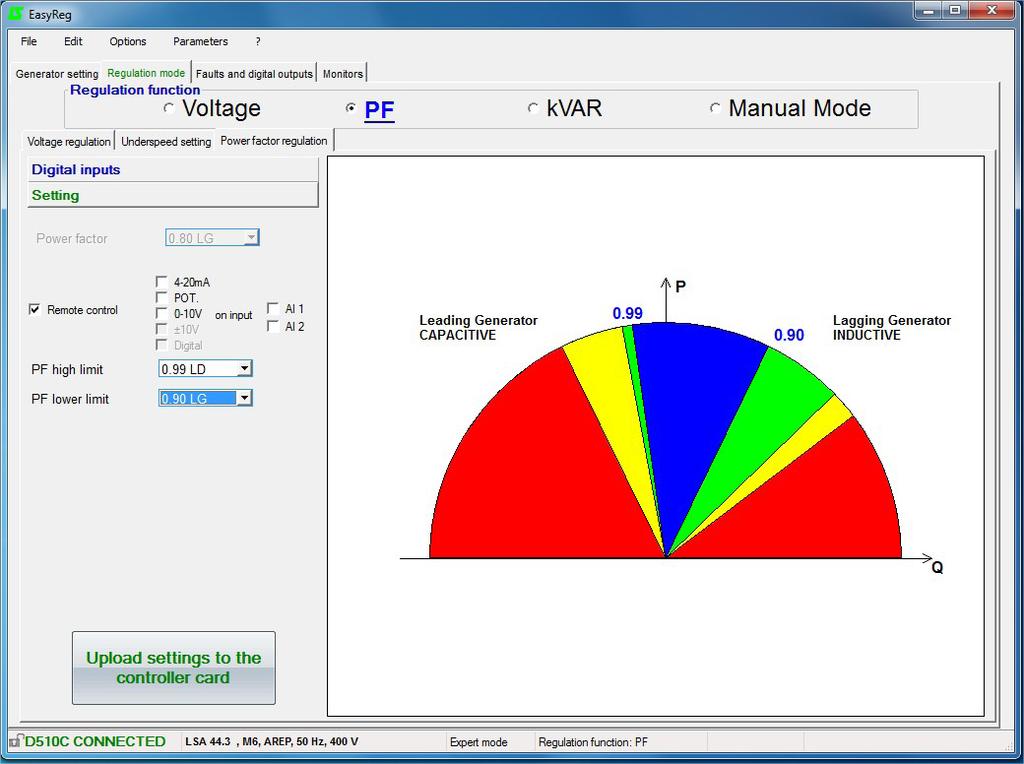Select Voltage regulation function radio
The height and width of the screenshot is (764, 1024).
pos(169,108)
